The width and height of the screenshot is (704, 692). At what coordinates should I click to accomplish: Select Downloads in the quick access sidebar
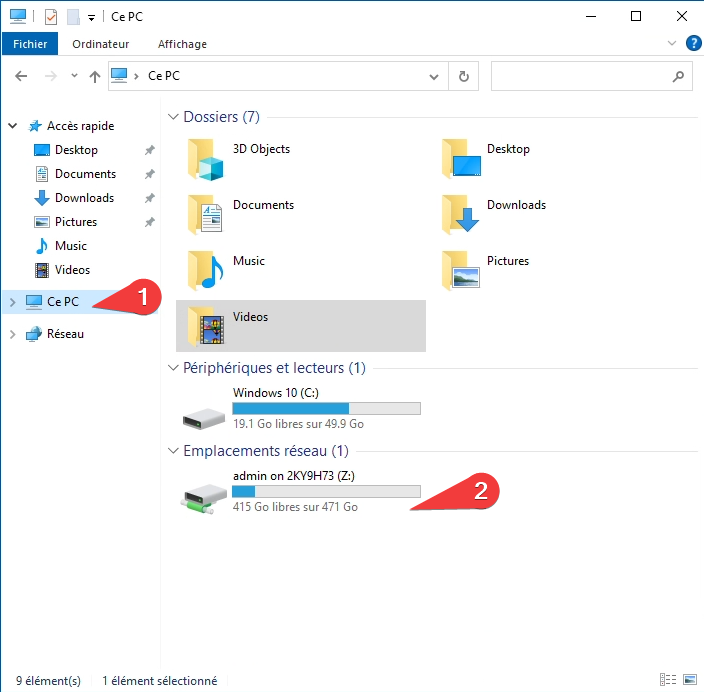(84, 198)
